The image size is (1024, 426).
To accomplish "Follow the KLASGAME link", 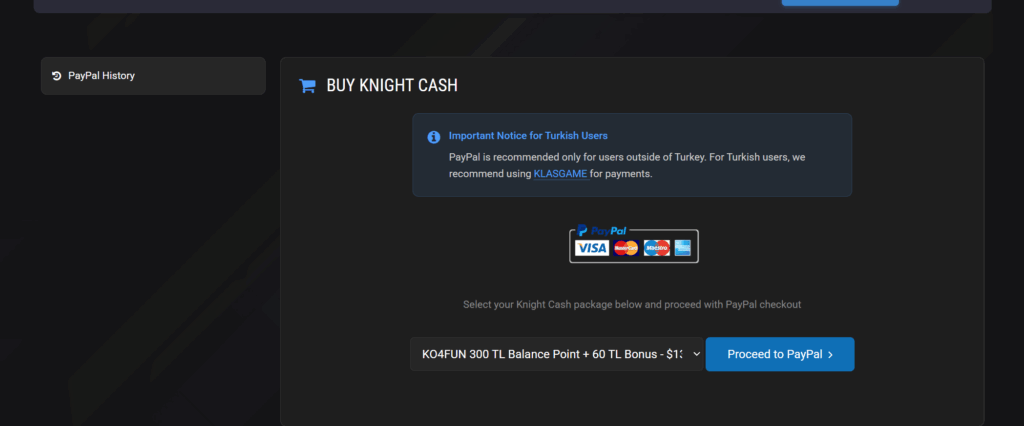I will pos(560,174).
